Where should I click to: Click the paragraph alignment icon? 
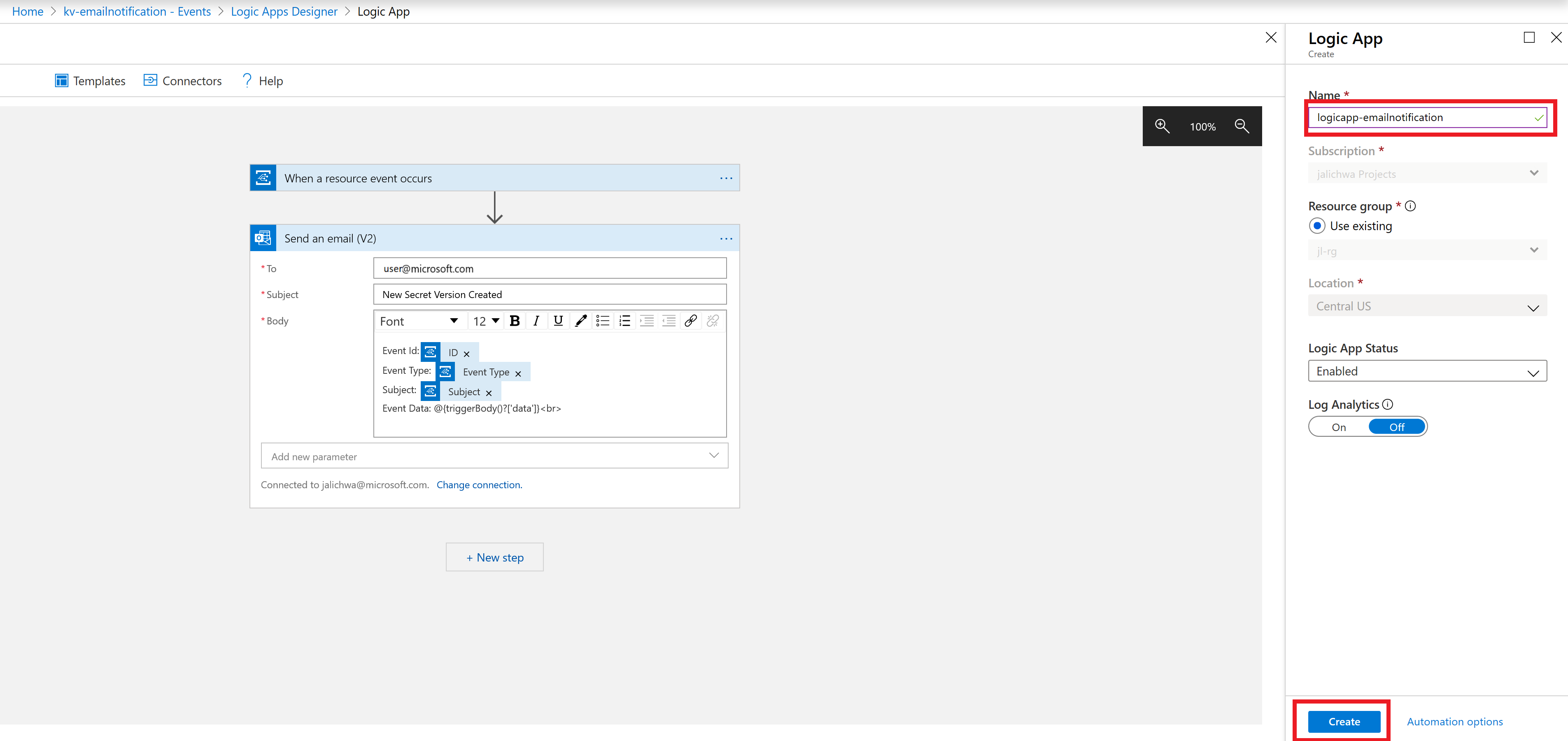[x=647, y=321]
